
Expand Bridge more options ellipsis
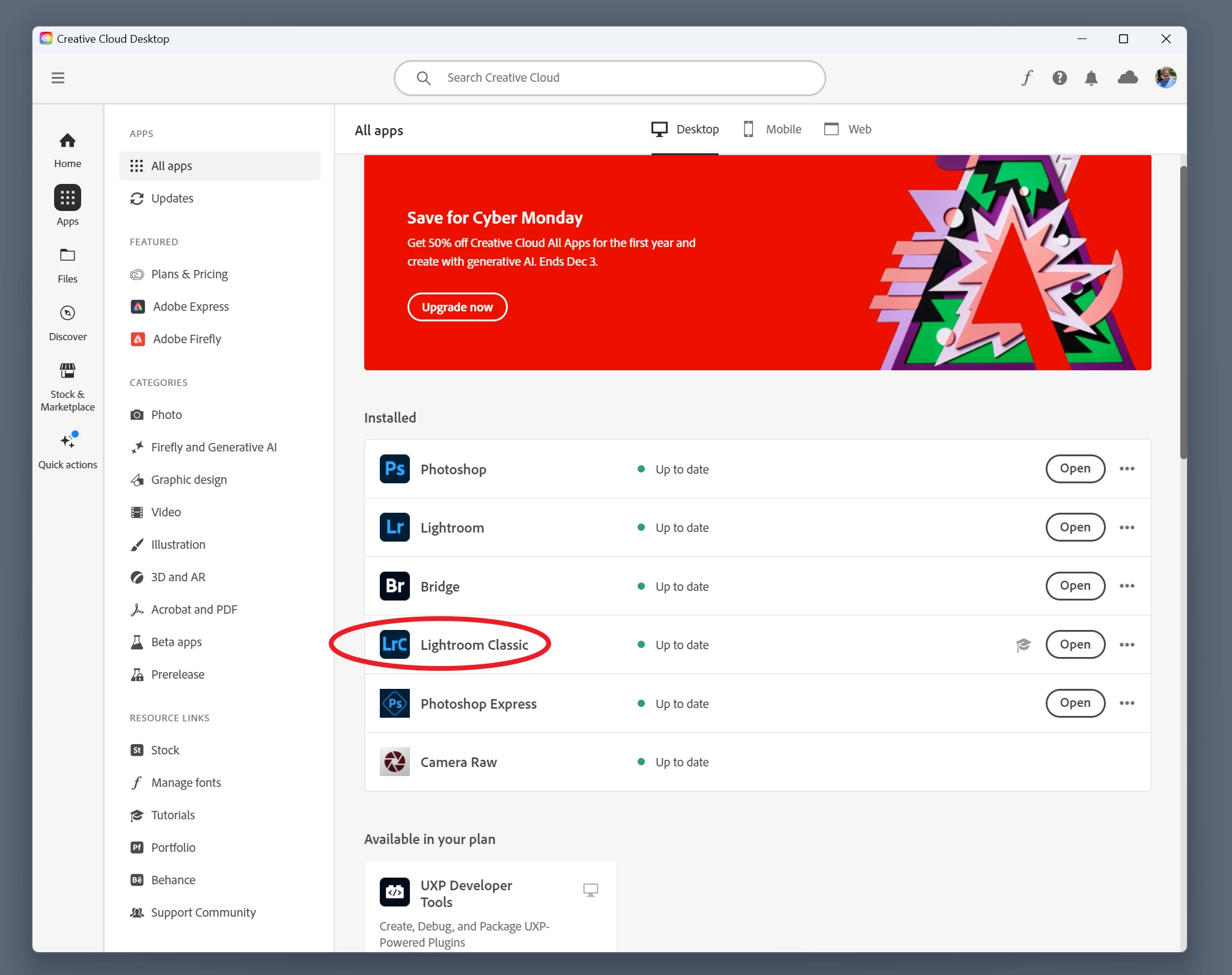point(1127,586)
